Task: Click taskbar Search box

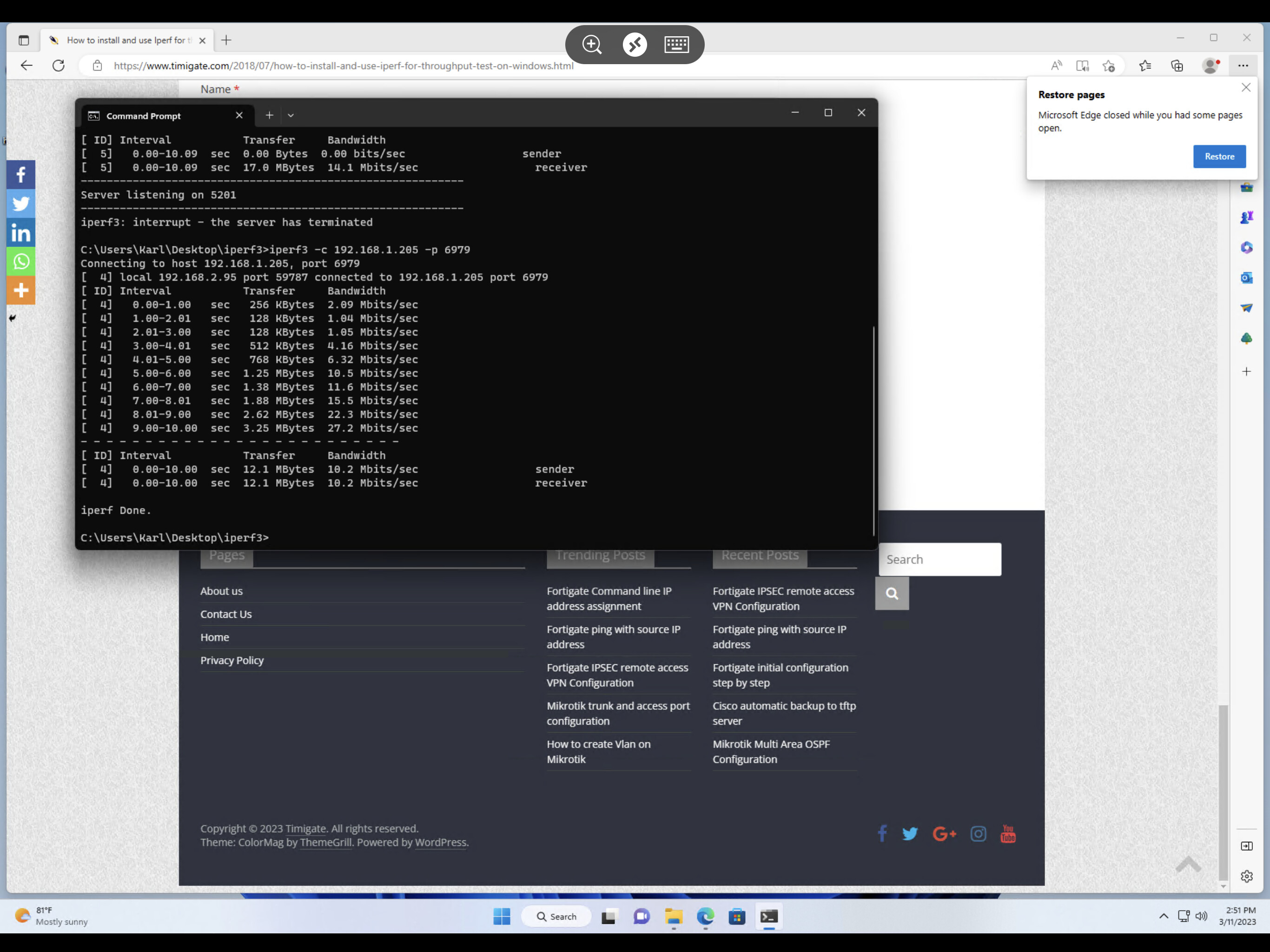Action: (556, 916)
